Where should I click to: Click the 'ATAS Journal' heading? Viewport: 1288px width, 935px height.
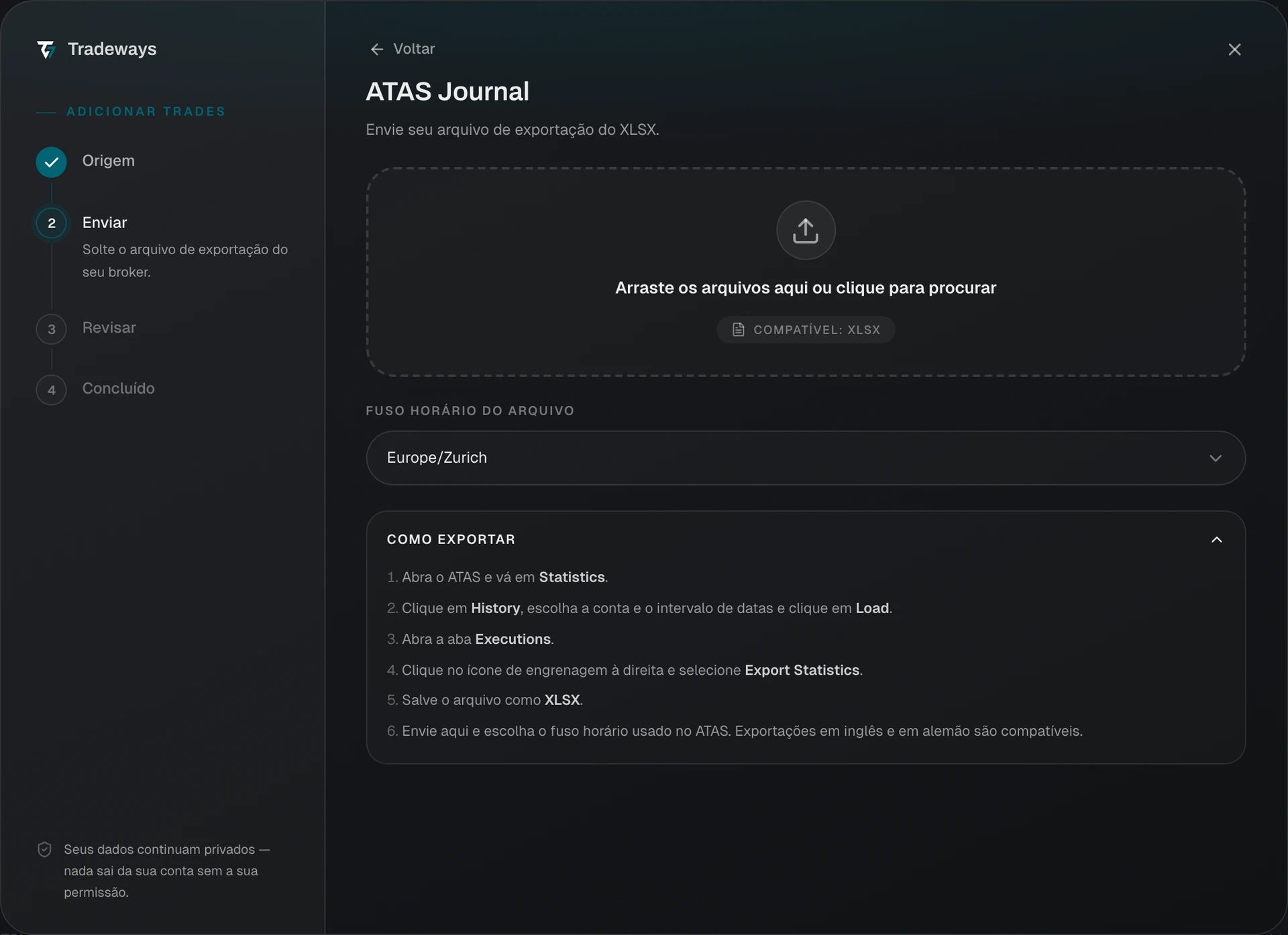click(x=447, y=91)
